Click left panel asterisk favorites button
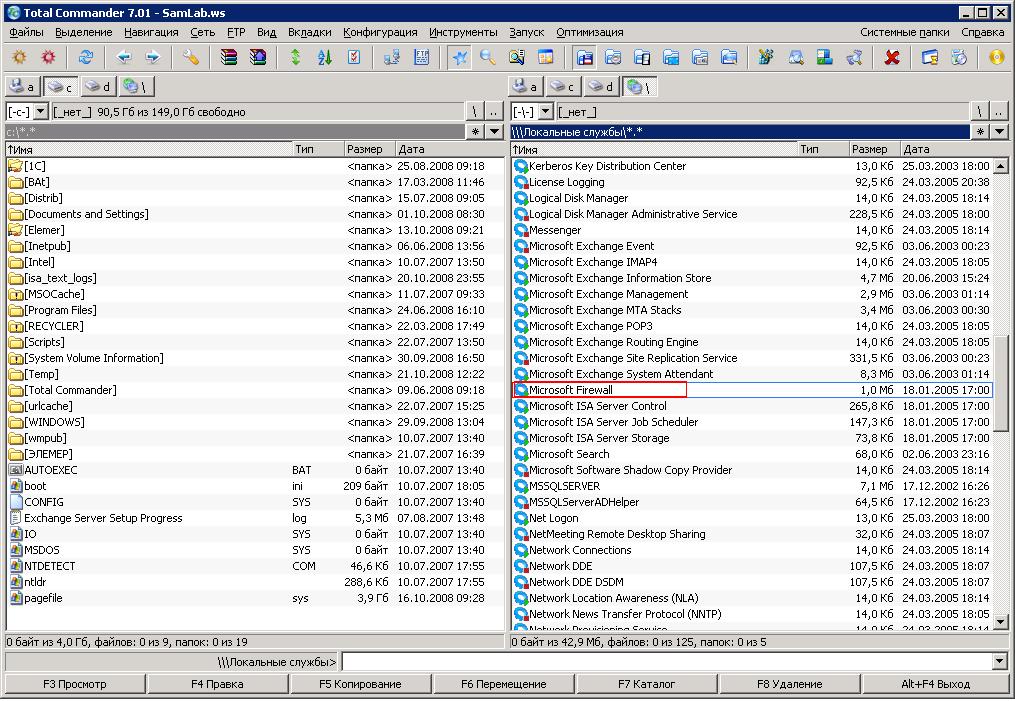This screenshot has width=1015, height=701. [476, 132]
